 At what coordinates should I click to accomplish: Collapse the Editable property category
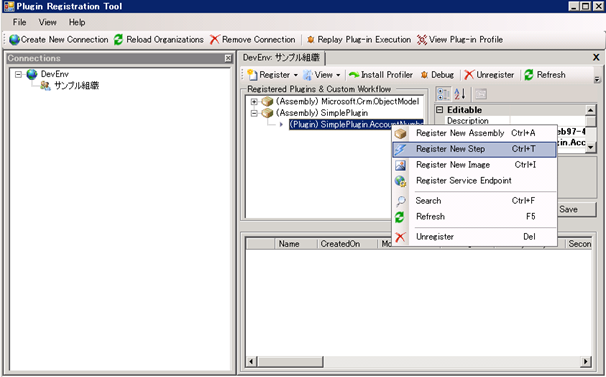[x=439, y=110]
